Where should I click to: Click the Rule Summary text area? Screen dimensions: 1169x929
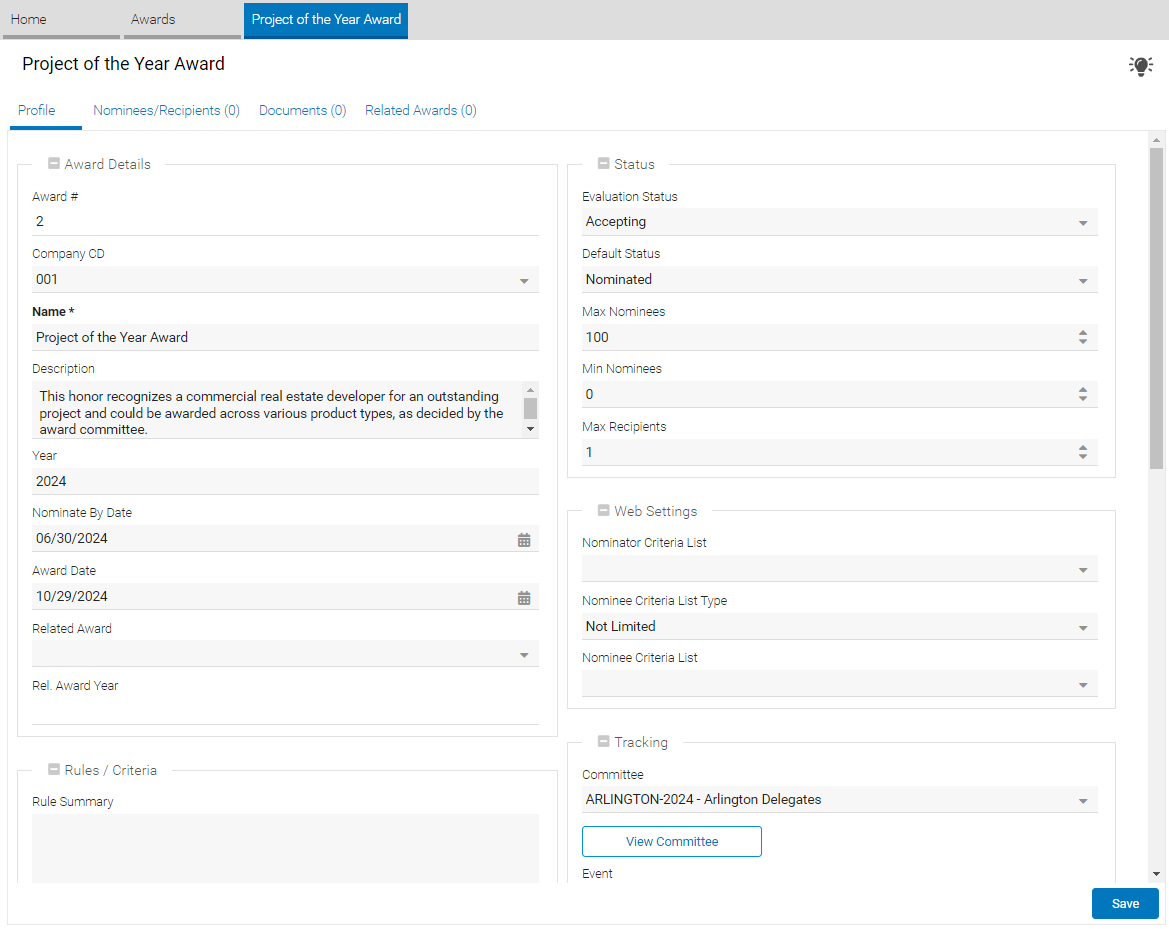[x=285, y=848]
